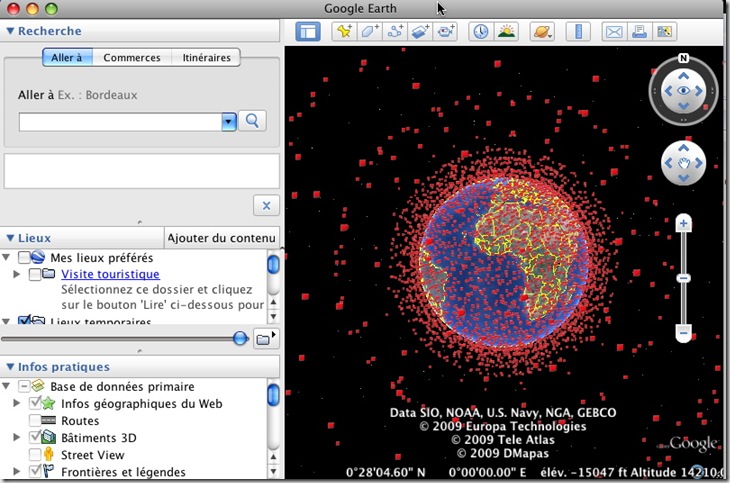Open the planet switcher (Saturn icon)
The image size is (730, 483).
point(542,32)
